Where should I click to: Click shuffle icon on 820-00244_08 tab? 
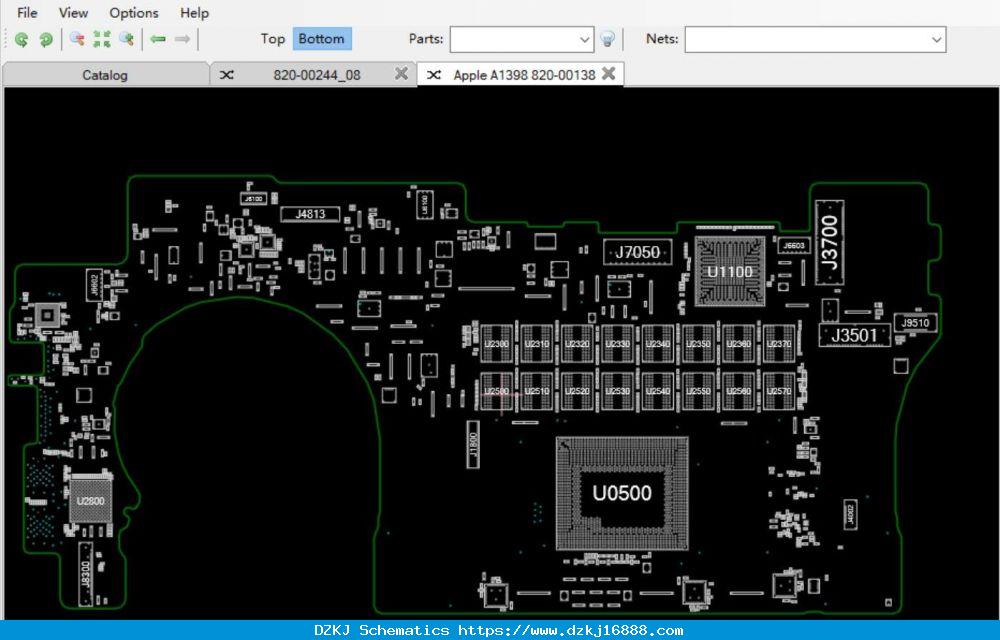[x=226, y=75]
